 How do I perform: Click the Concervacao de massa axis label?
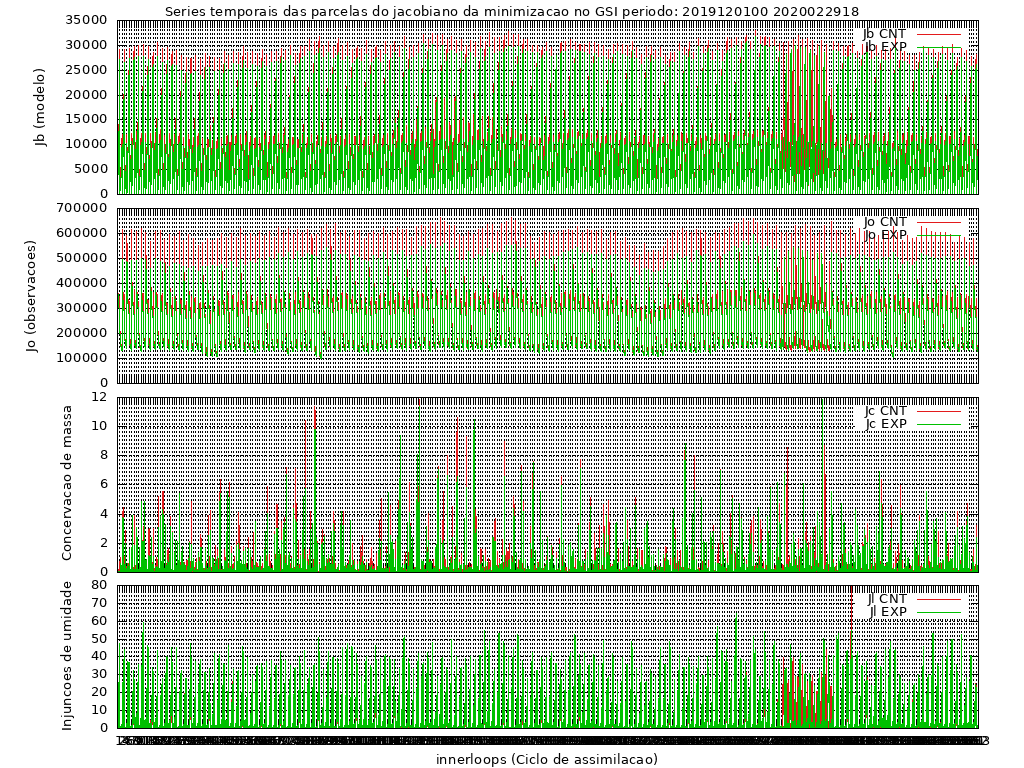click(66, 483)
